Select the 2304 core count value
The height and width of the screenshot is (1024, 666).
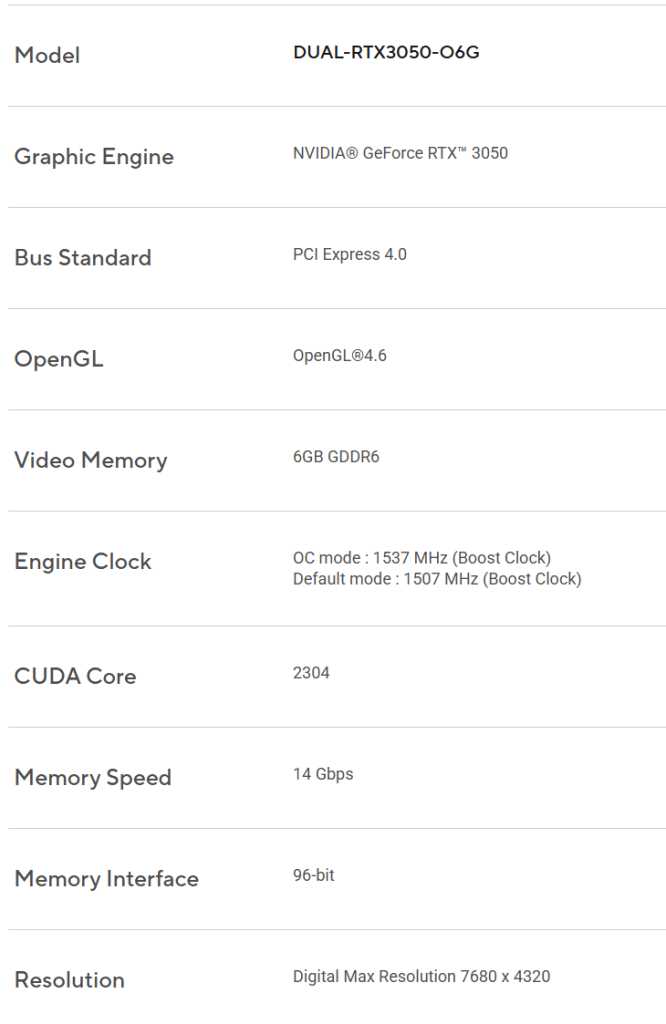tap(311, 673)
